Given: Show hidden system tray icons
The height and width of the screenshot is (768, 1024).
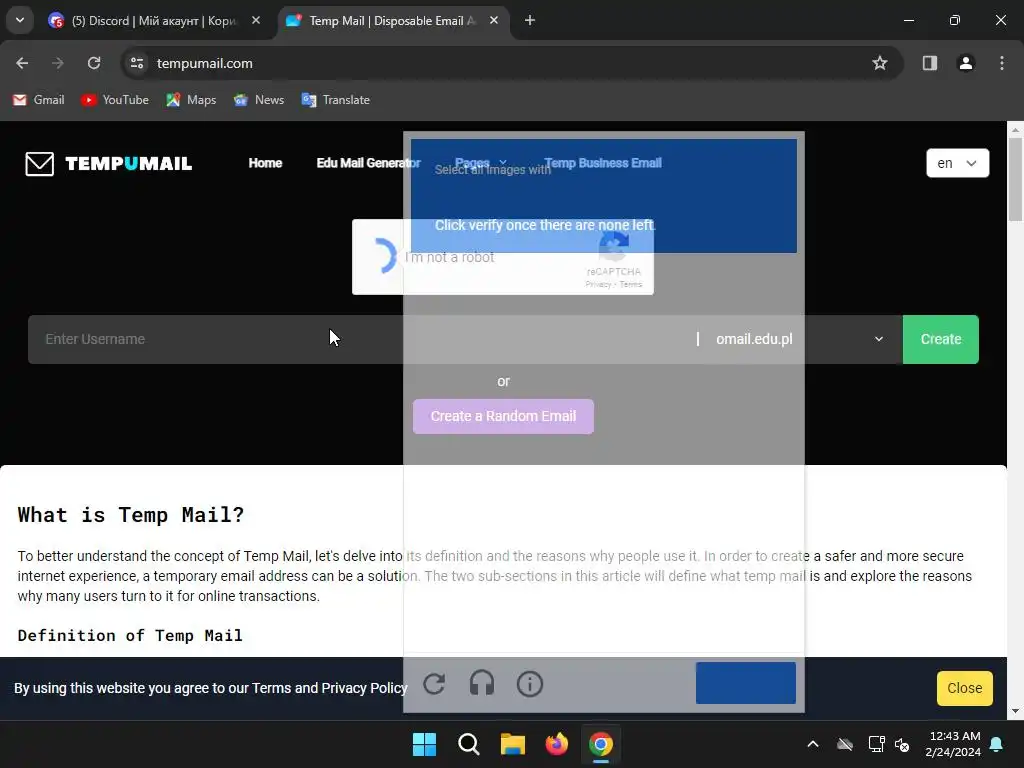Looking at the screenshot, I should click(813, 744).
